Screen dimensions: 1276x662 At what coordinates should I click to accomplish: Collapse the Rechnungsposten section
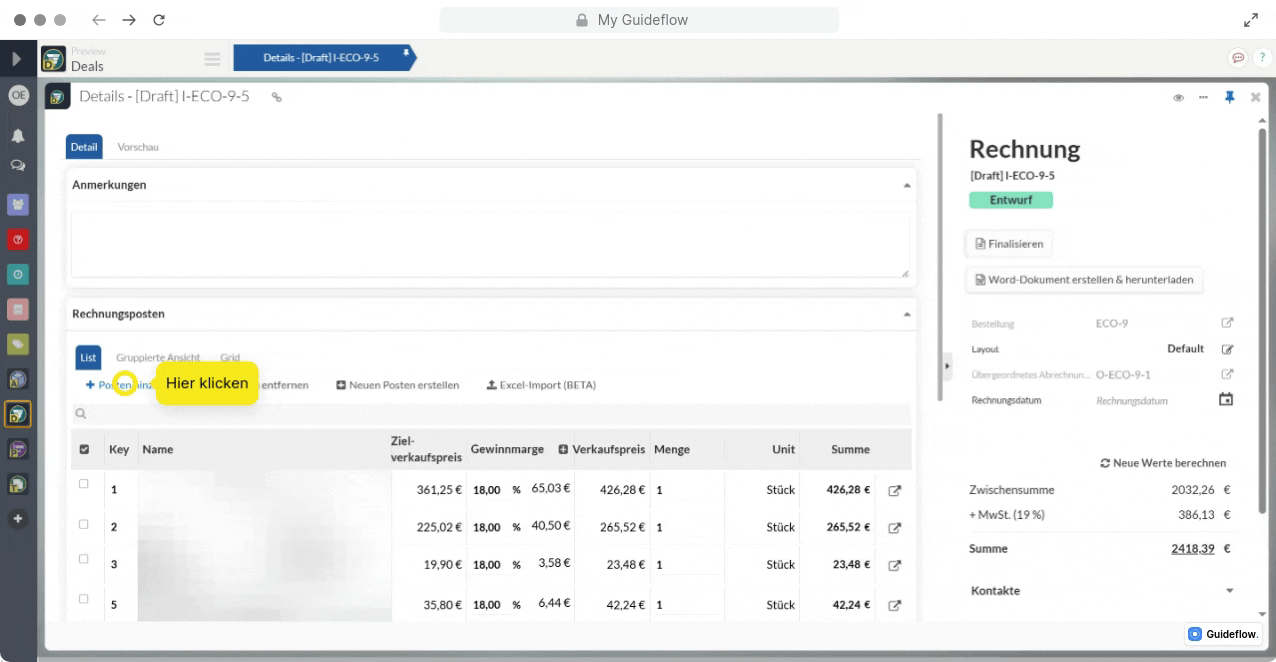(907, 314)
